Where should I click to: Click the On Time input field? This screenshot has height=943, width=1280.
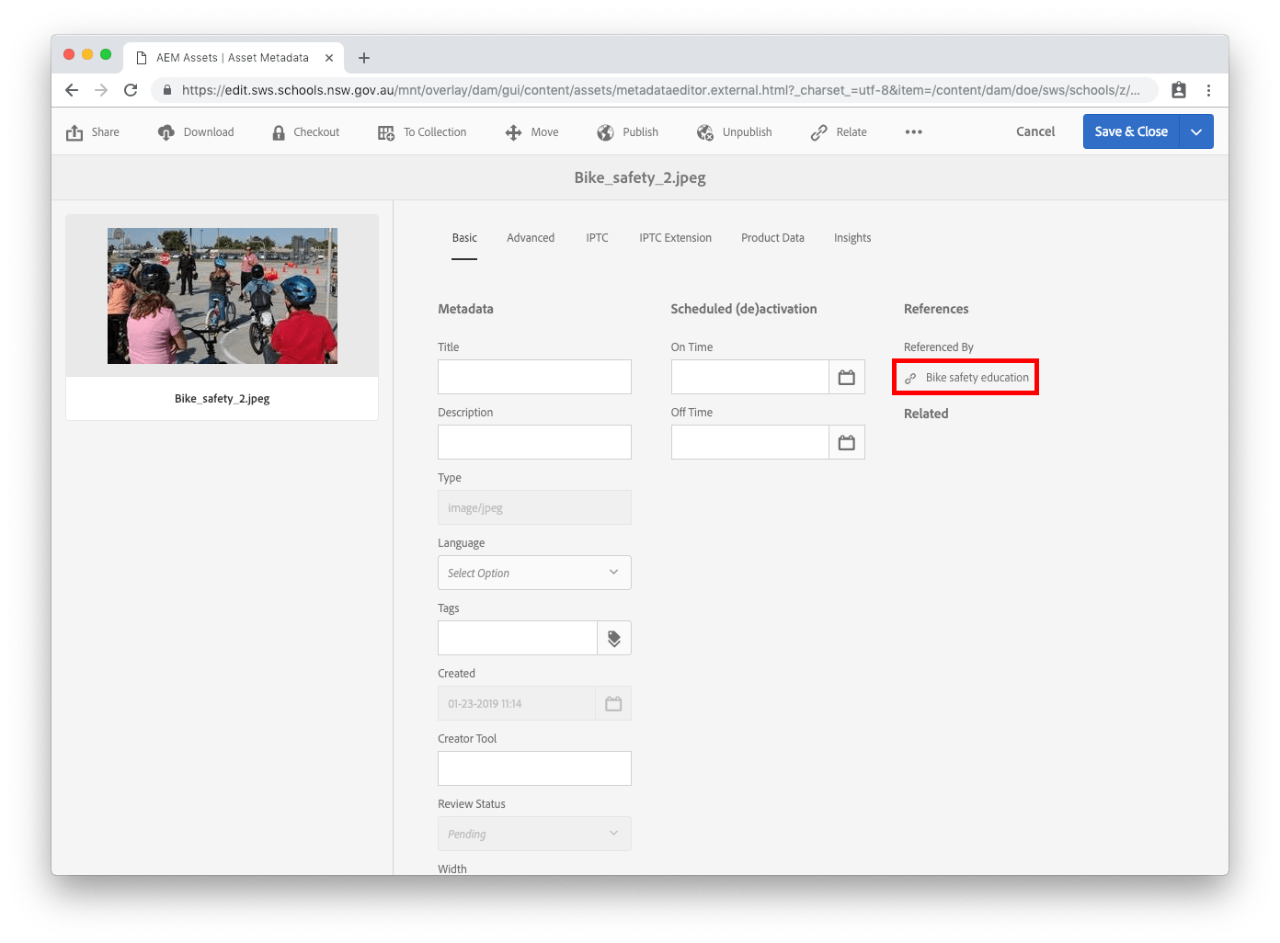(x=750, y=377)
